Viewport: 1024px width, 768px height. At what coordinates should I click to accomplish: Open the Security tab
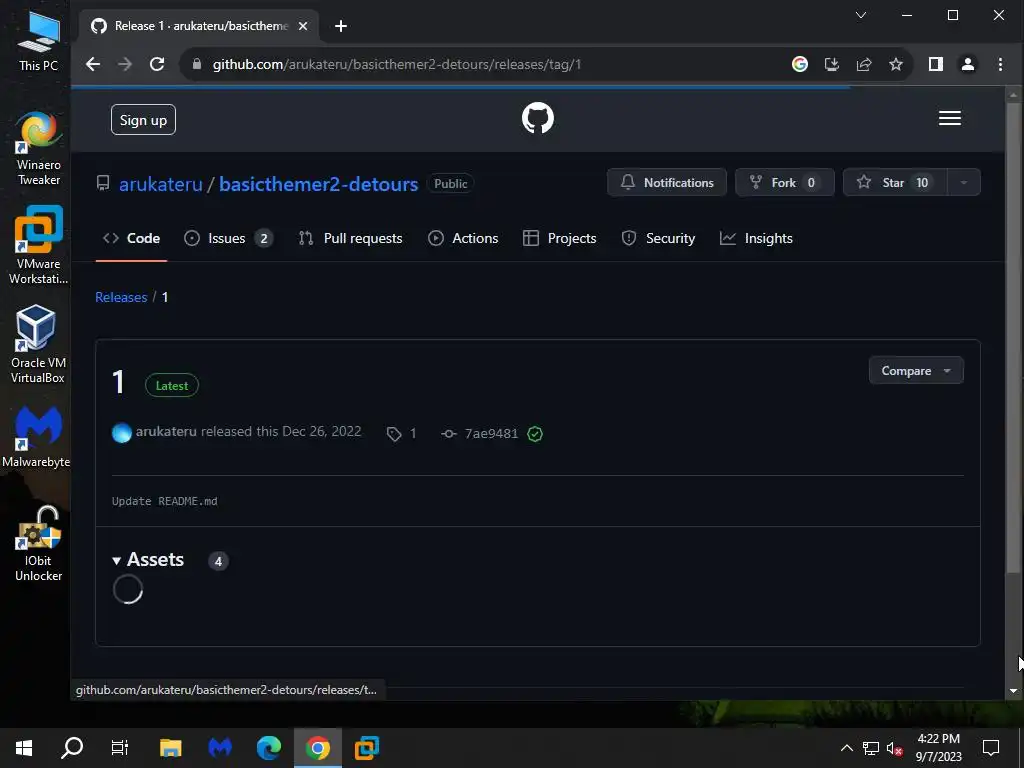(x=658, y=238)
